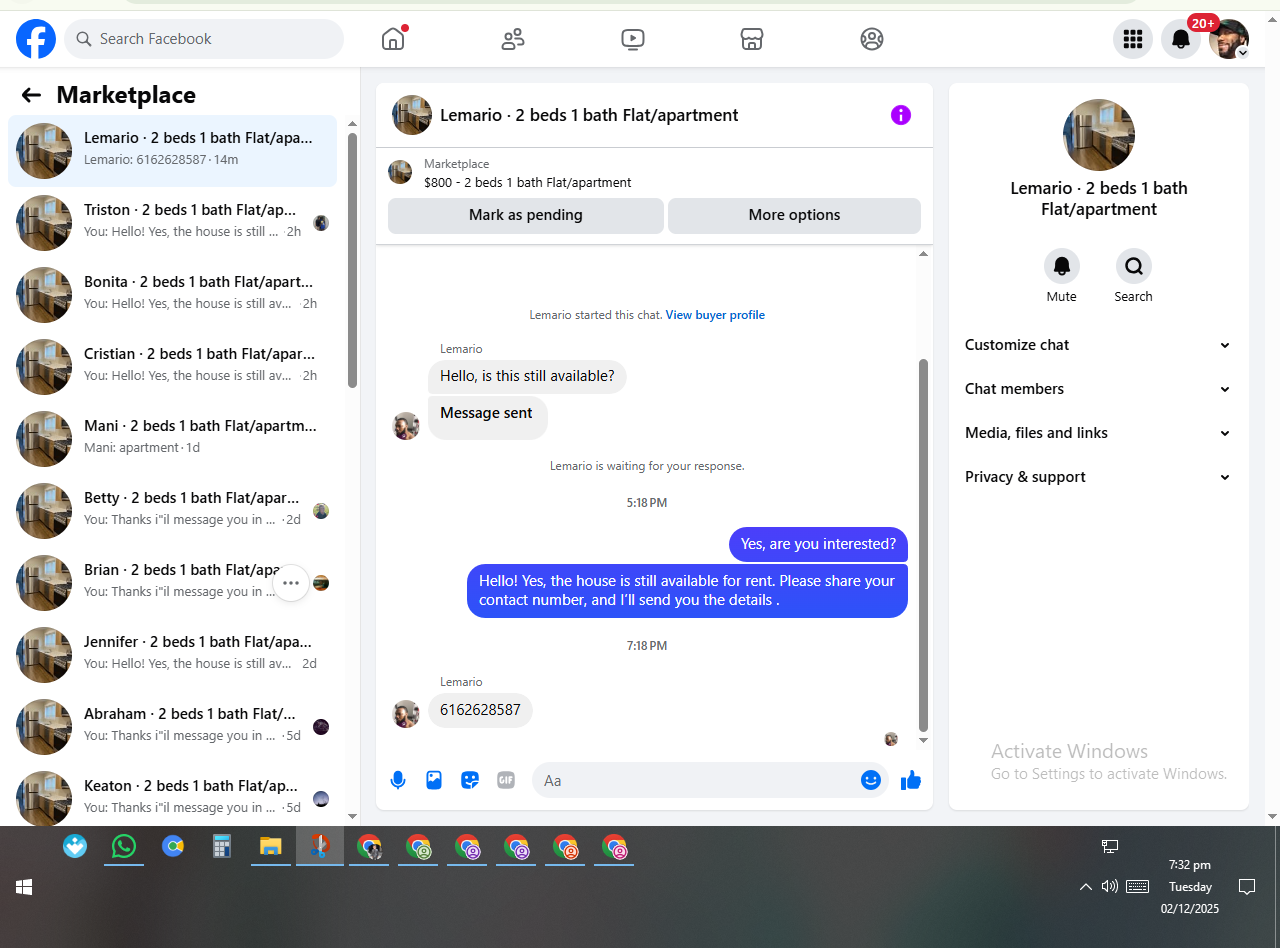Click Mark as pending
Screen dimensions: 1280x948
[526, 215]
